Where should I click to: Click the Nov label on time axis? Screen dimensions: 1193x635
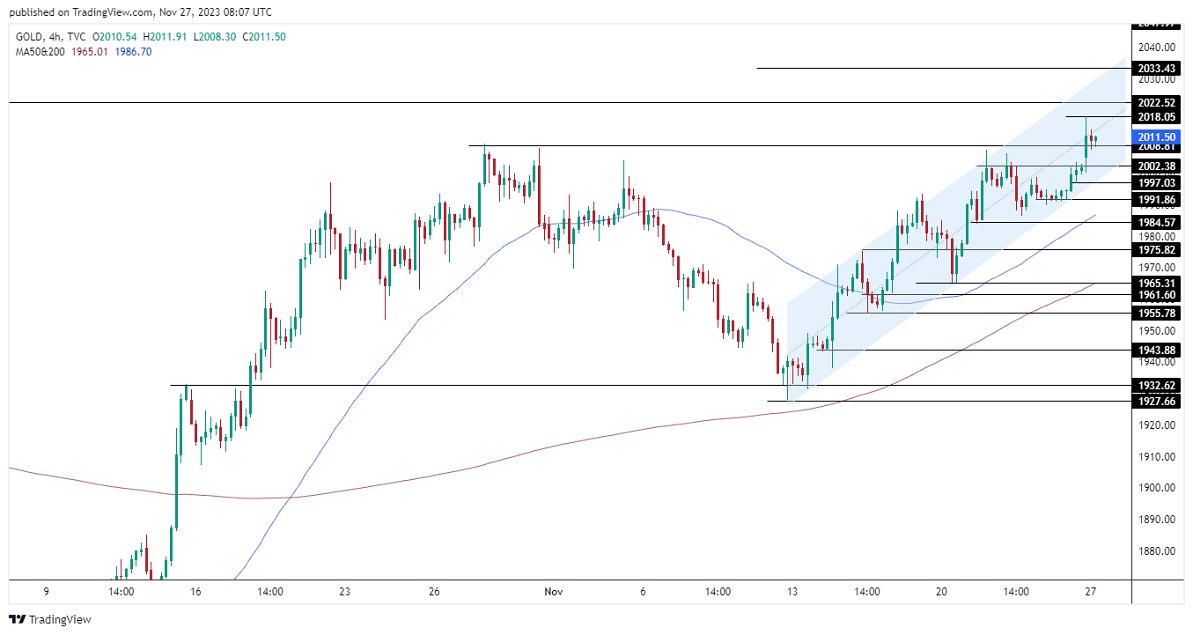553,592
